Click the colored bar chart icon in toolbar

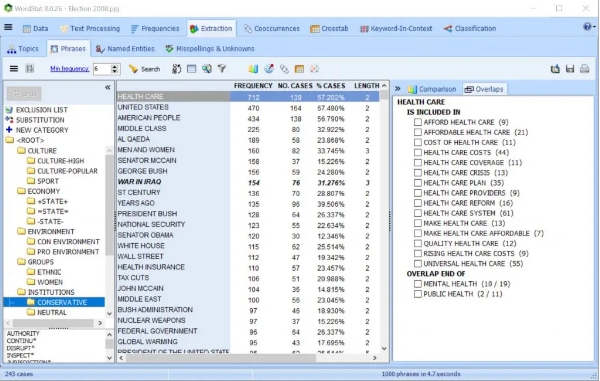pos(253,69)
